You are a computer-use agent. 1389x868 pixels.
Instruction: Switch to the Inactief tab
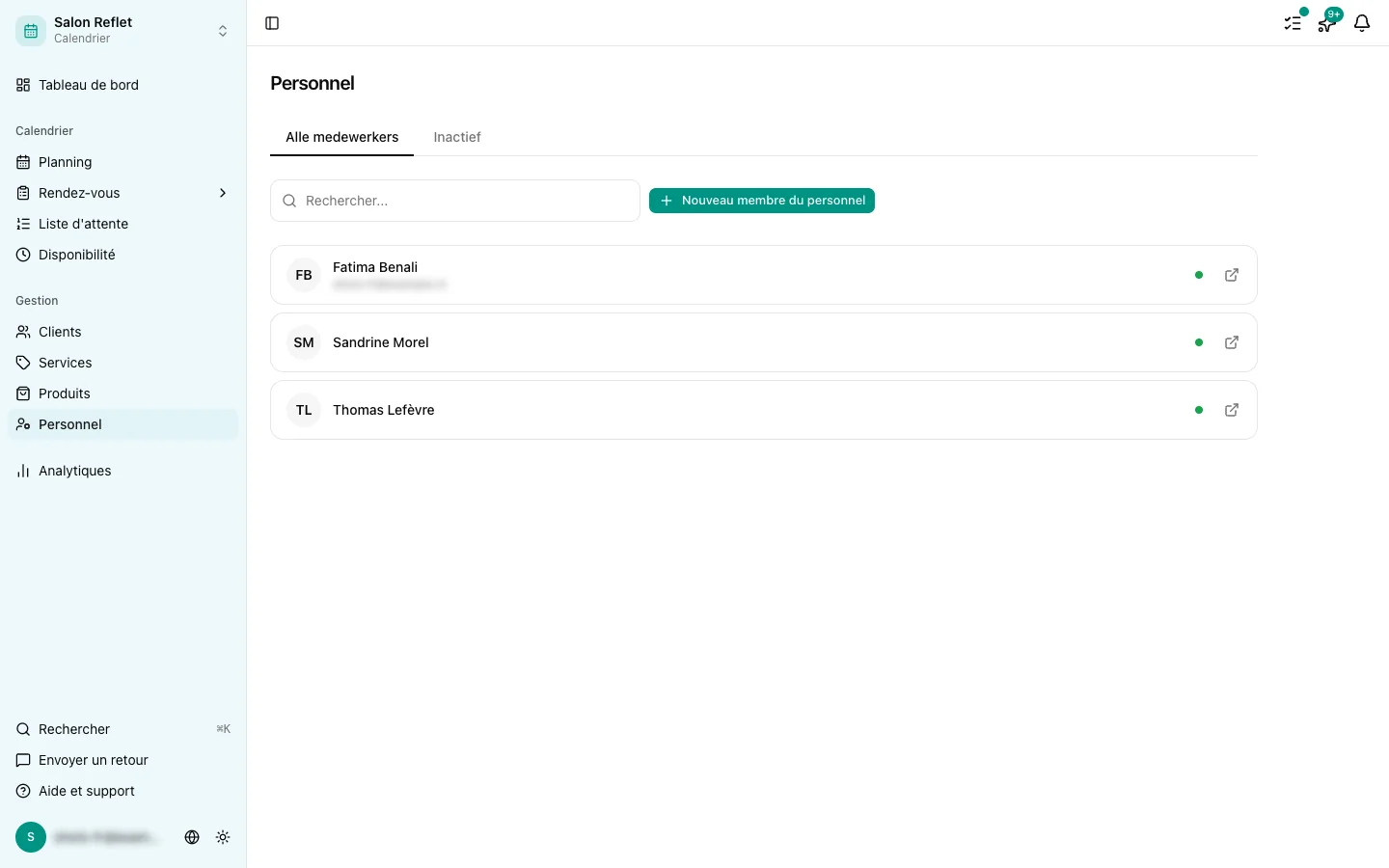pyautogui.click(x=457, y=137)
